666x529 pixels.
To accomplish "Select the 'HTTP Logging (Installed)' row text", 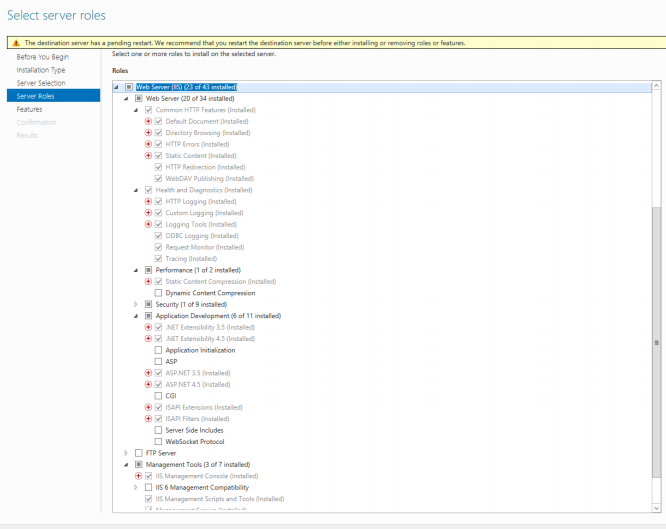I will pos(201,201).
